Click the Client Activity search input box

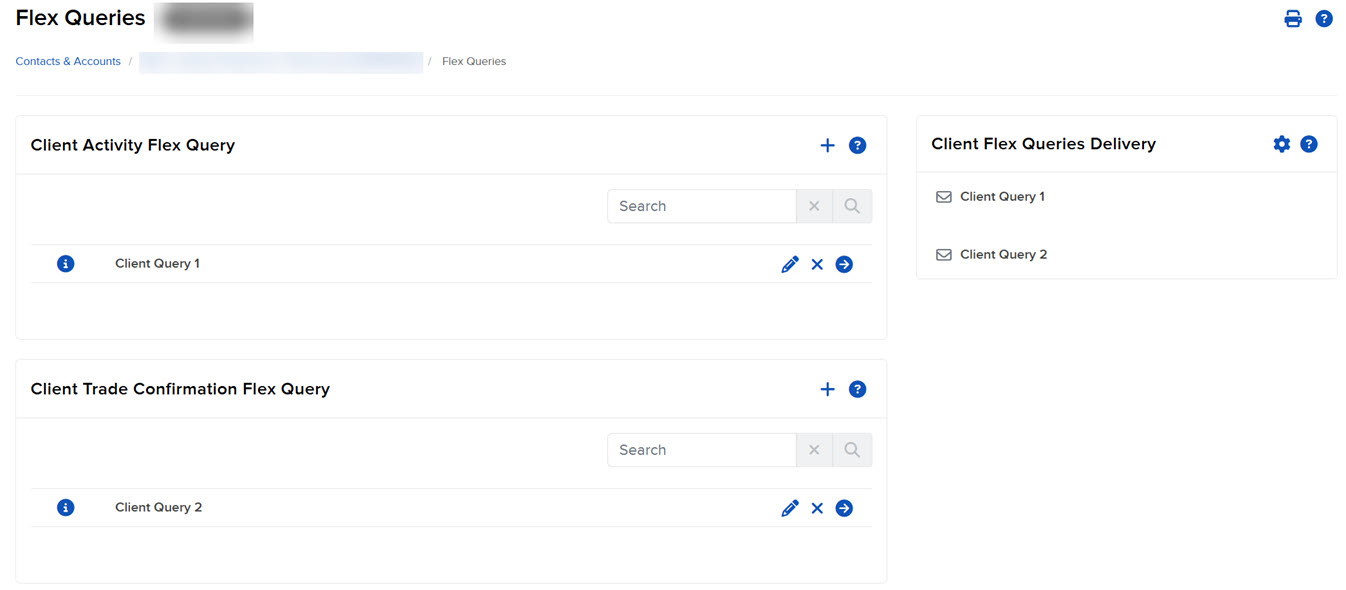pos(700,205)
